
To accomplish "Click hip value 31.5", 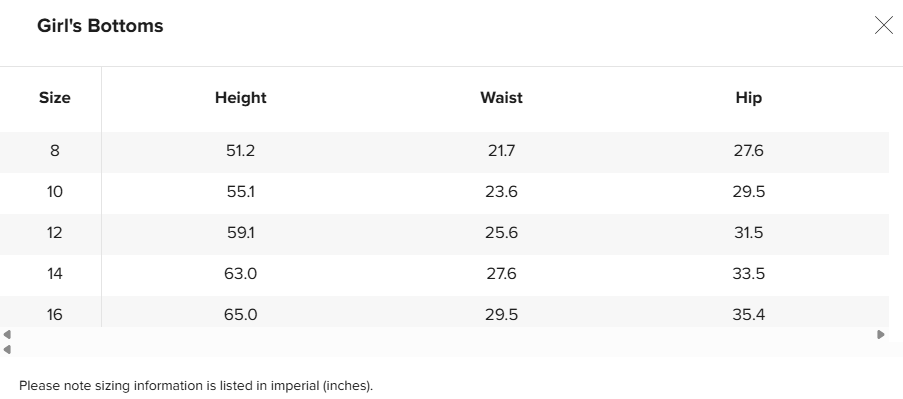I will 749,233.
